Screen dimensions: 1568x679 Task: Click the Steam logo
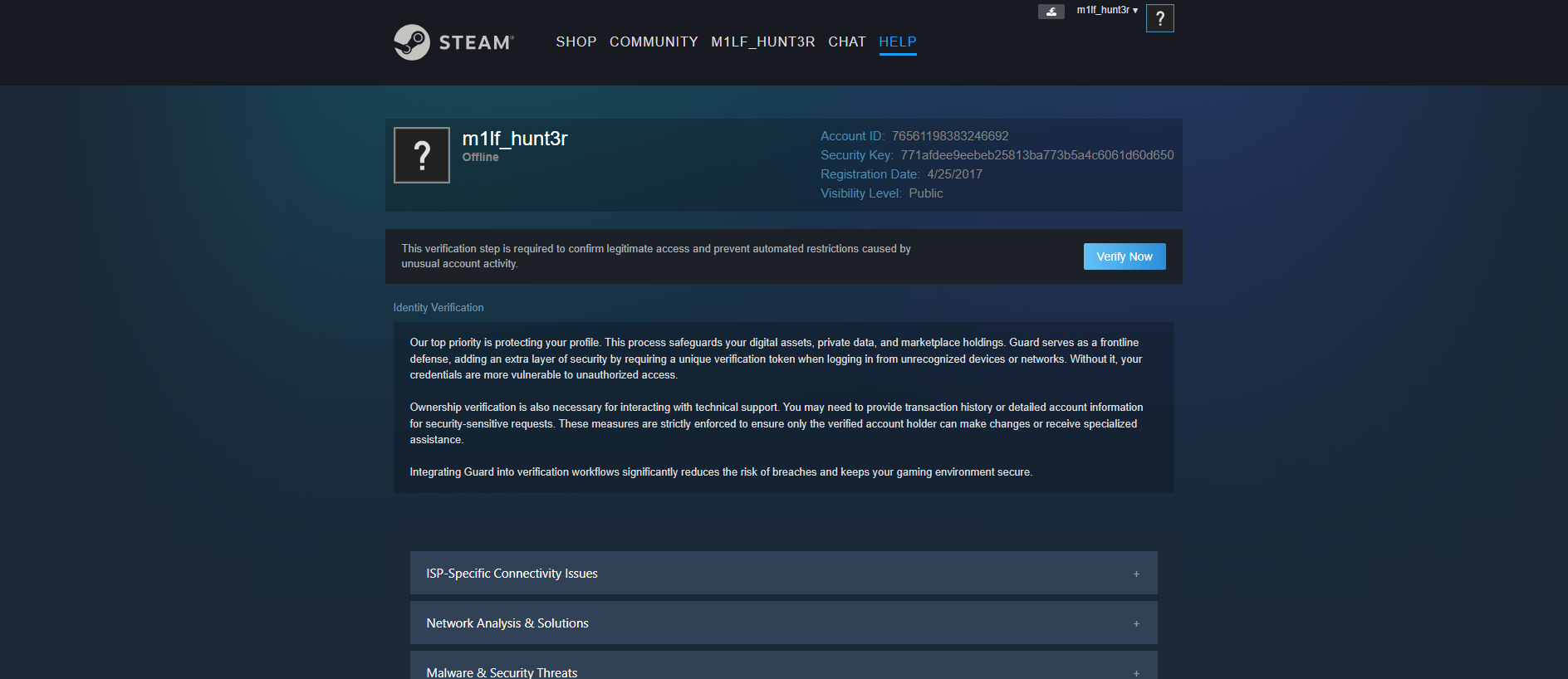pos(453,42)
